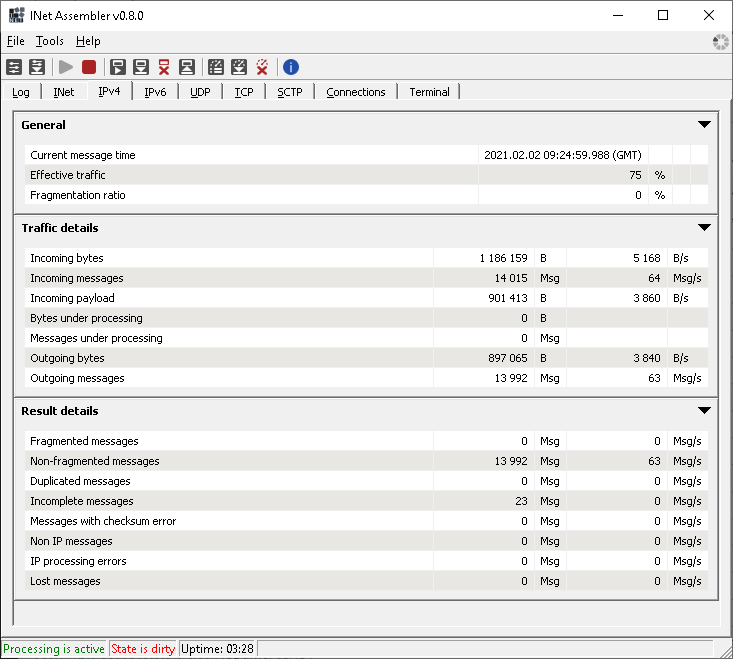733x659 pixels.
Task: Select the Current message time row label
Action: pos(83,155)
